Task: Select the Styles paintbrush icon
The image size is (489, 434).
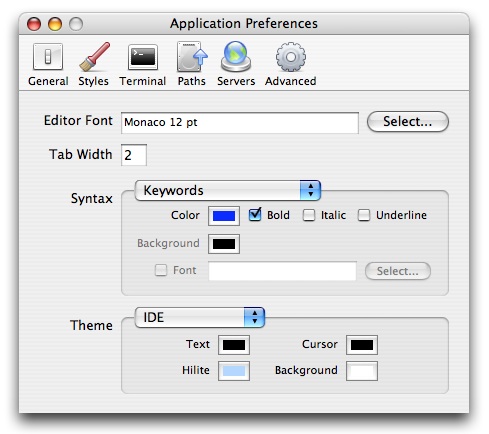Action: (x=94, y=57)
